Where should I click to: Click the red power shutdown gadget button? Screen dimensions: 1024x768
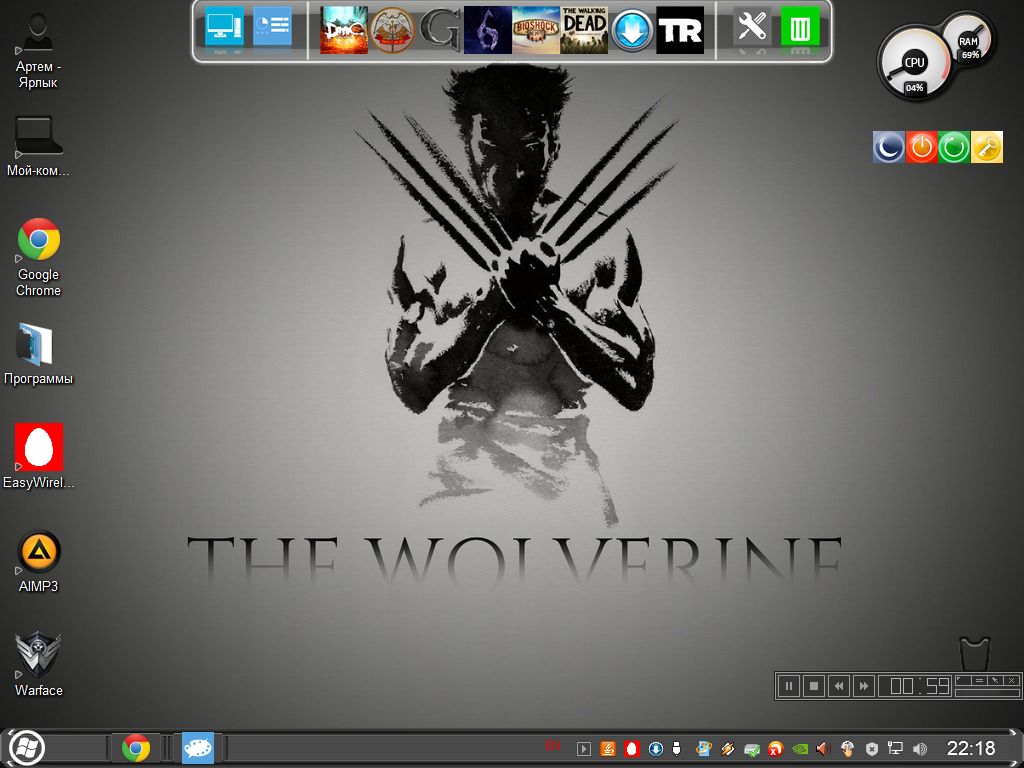click(x=921, y=147)
